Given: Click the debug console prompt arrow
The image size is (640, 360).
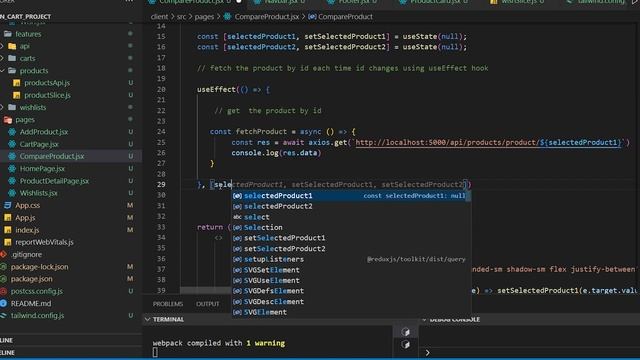Looking at the screenshot, I should pos(427,353).
